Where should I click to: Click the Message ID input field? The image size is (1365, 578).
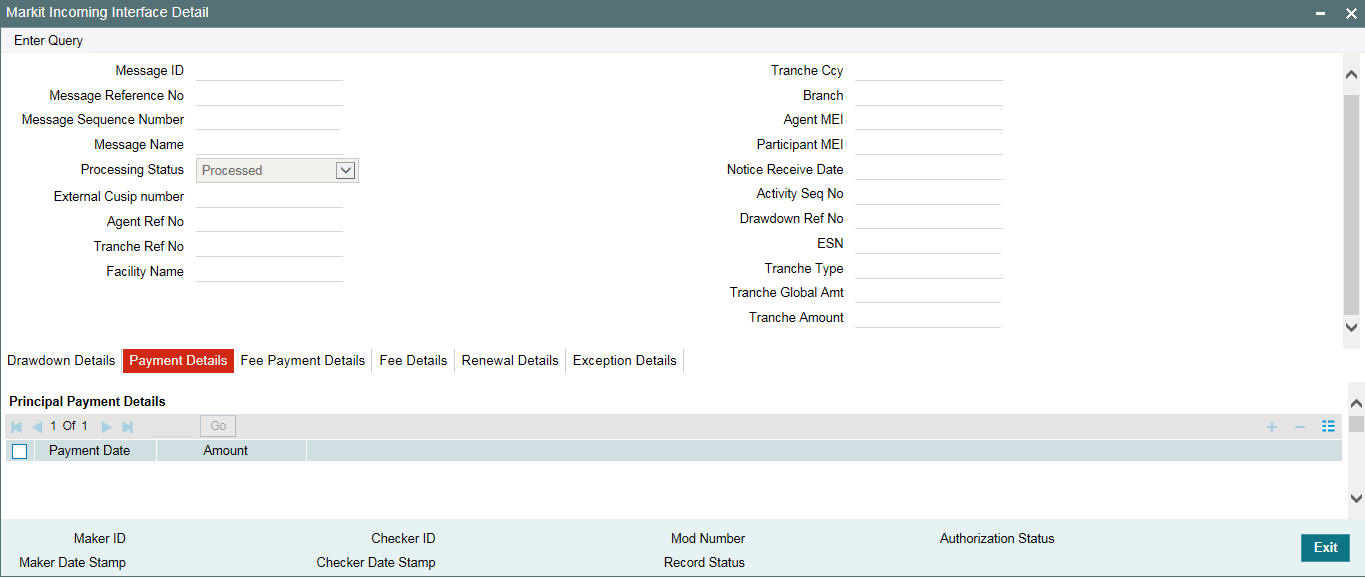click(269, 70)
